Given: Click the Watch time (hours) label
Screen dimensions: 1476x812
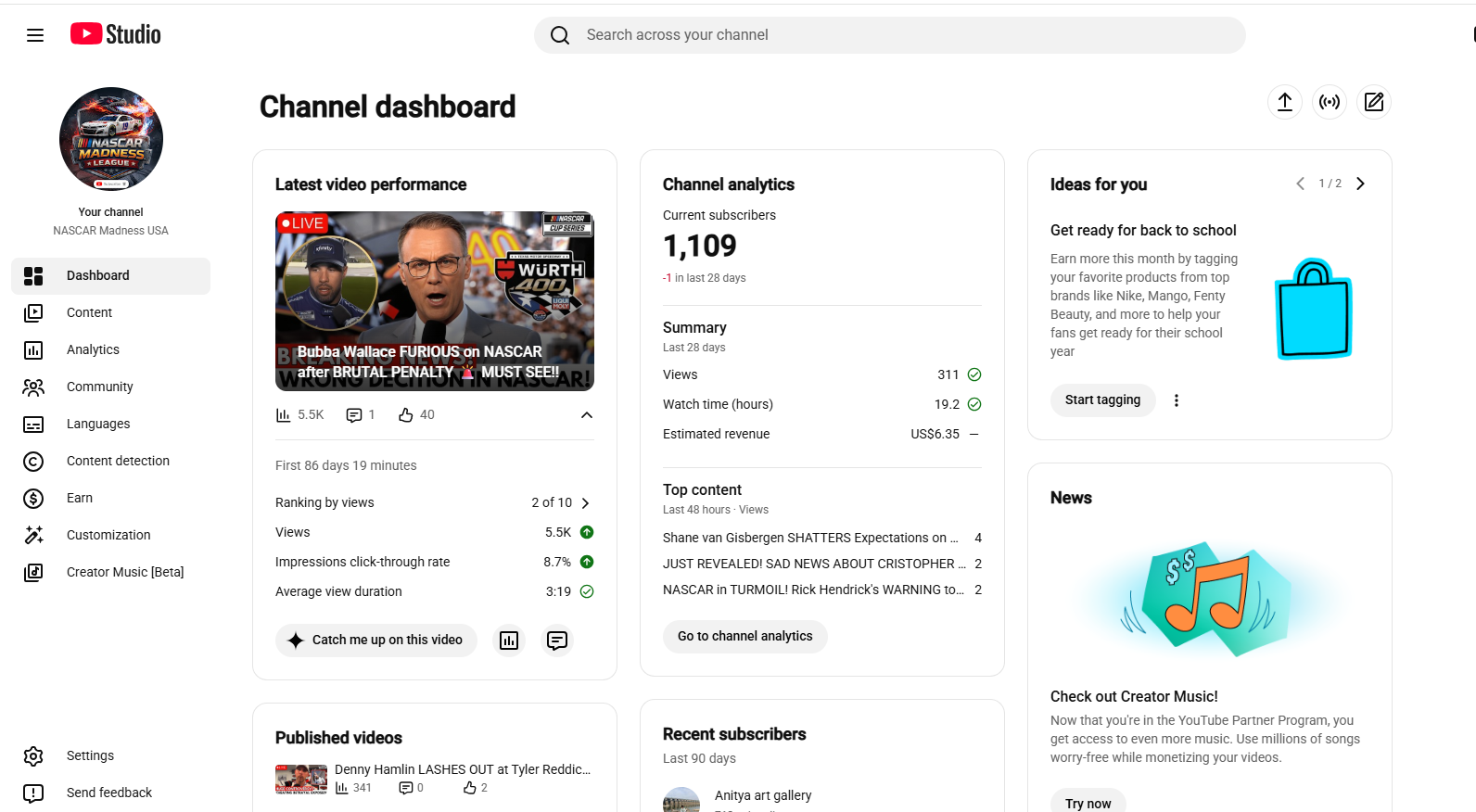Looking at the screenshot, I should (718, 404).
